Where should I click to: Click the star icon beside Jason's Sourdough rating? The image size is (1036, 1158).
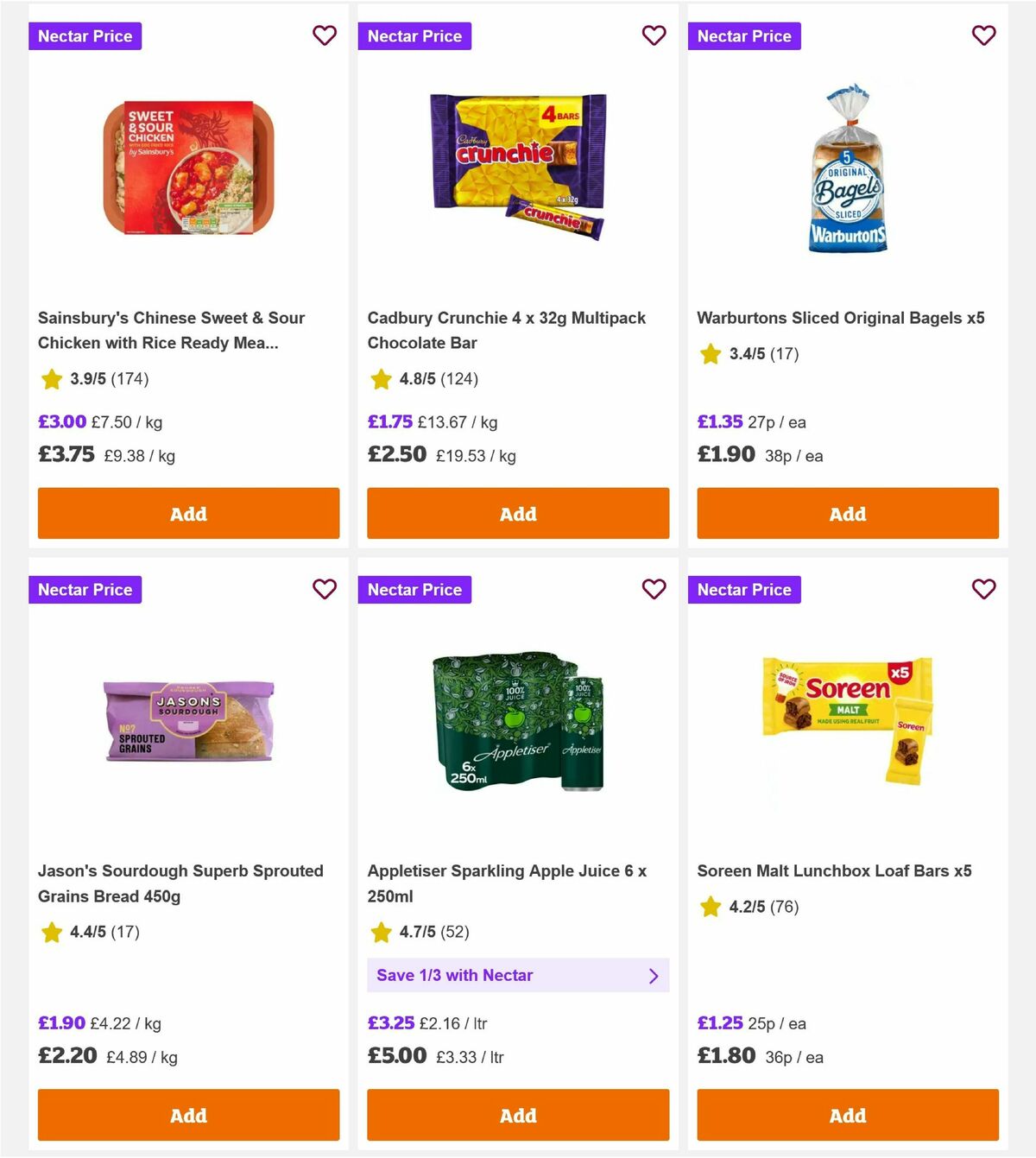(x=51, y=933)
